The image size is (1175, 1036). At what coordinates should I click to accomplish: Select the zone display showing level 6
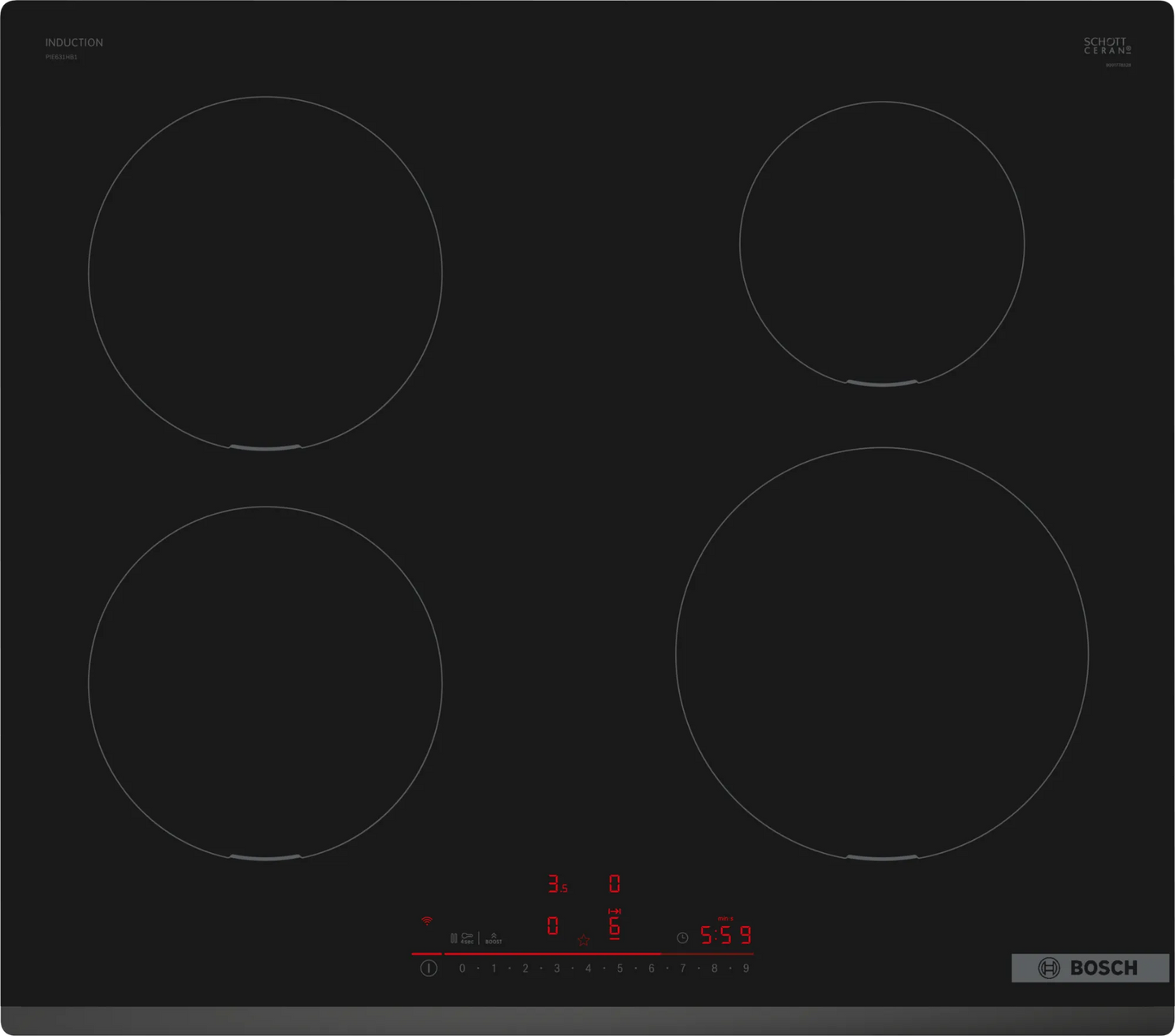coord(616,928)
